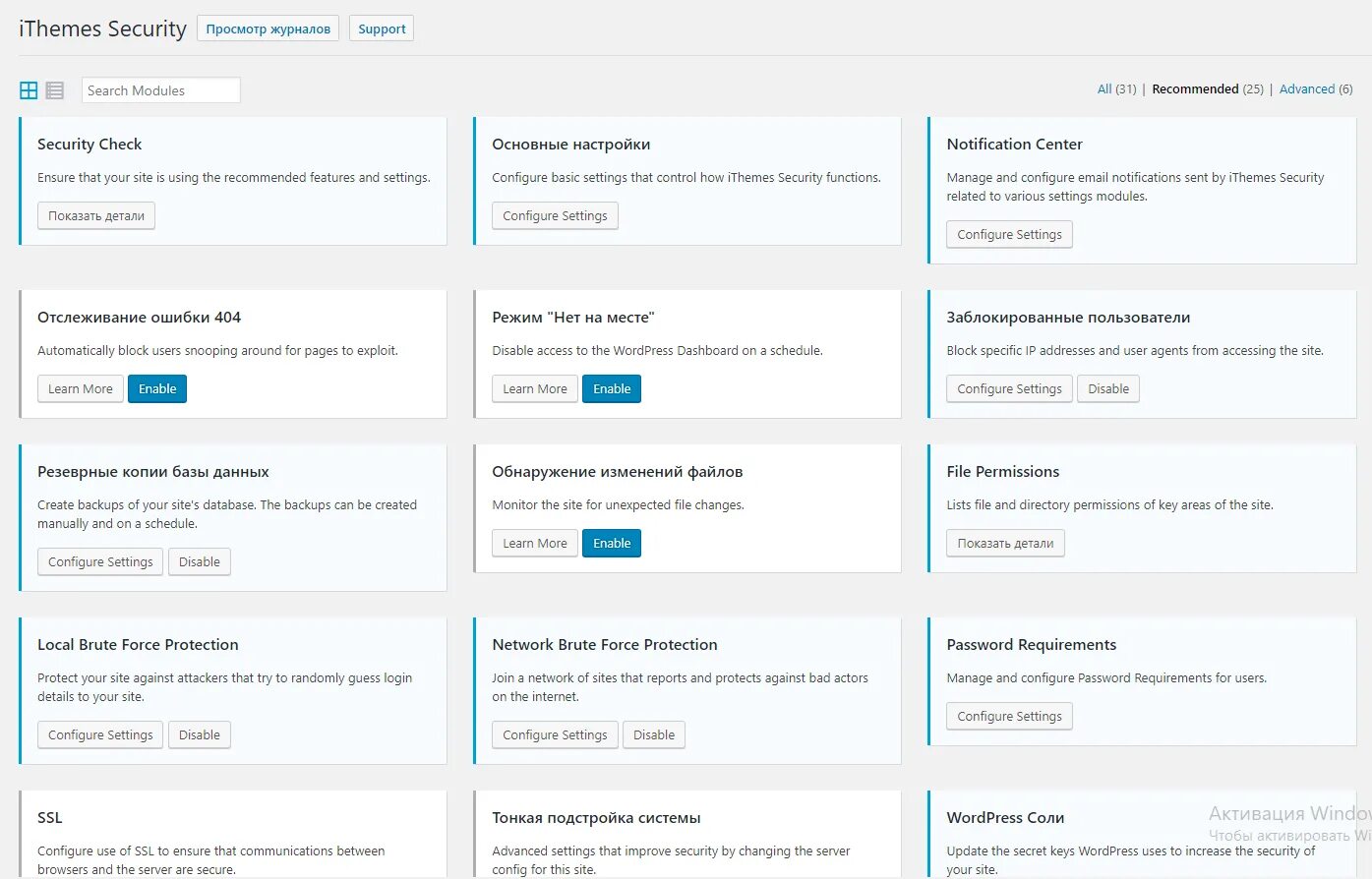Configure Settings for Local Brute Force Protection
The image size is (1372, 879).
tap(100, 735)
